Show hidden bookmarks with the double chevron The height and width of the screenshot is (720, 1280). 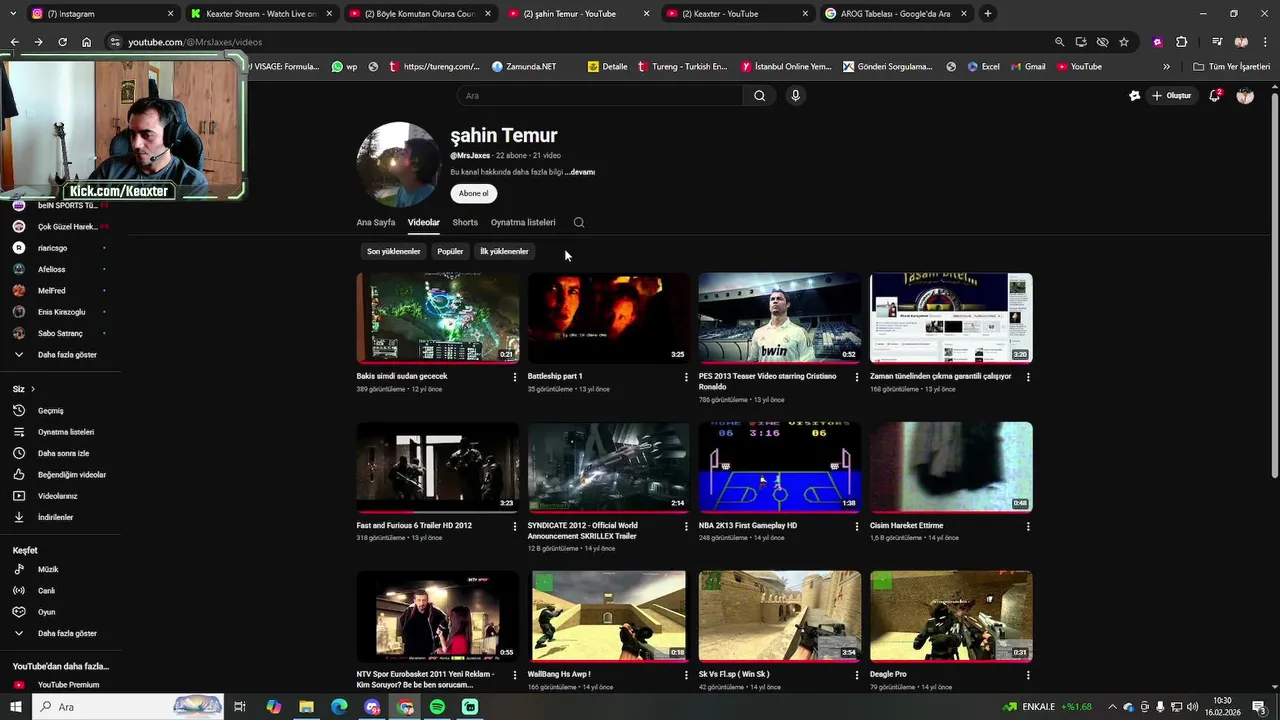point(1166,67)
